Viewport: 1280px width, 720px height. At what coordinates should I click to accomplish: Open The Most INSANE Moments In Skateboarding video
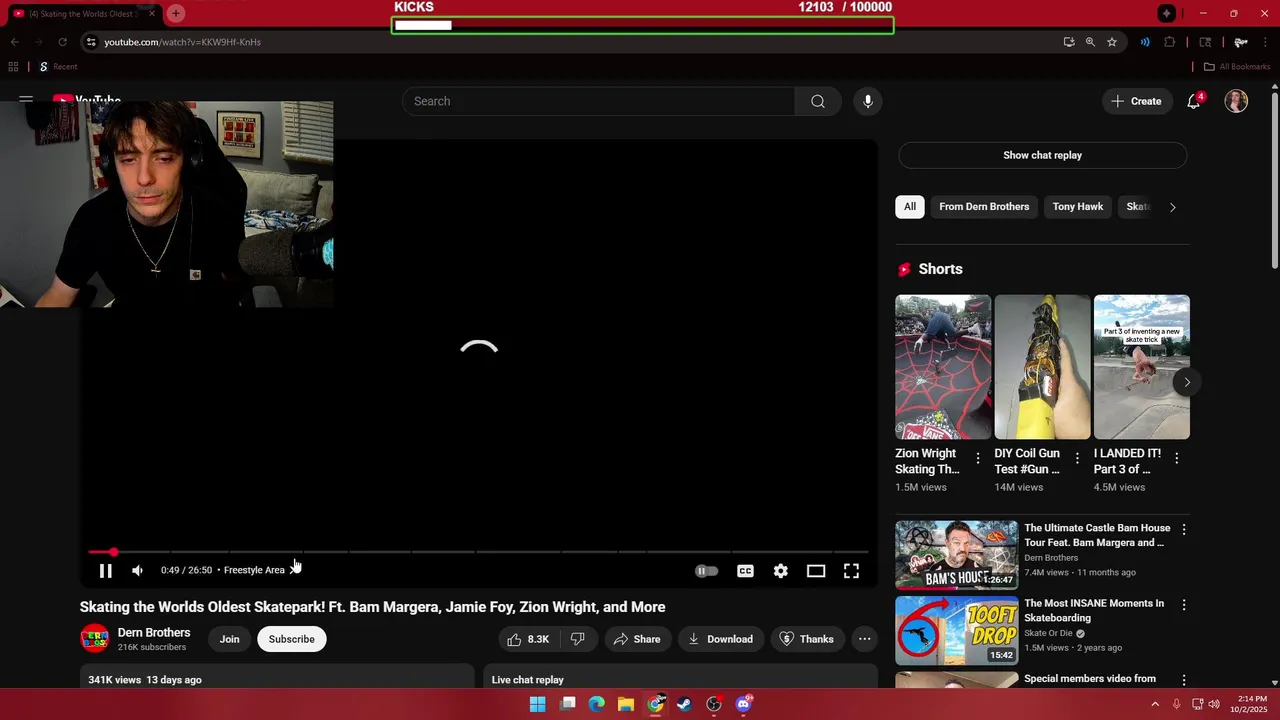point(956,630)
